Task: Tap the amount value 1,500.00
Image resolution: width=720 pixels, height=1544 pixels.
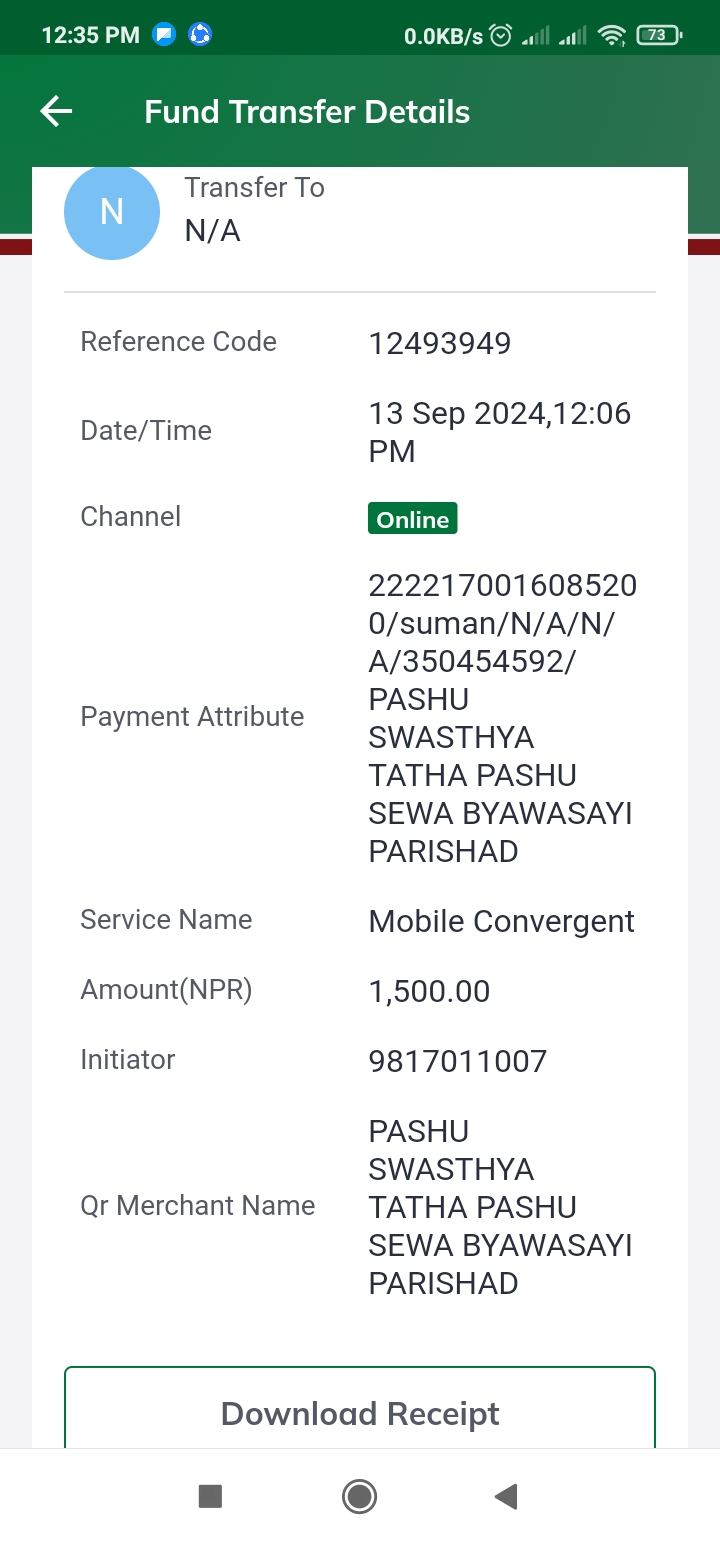Action: (x=429, y=991)
